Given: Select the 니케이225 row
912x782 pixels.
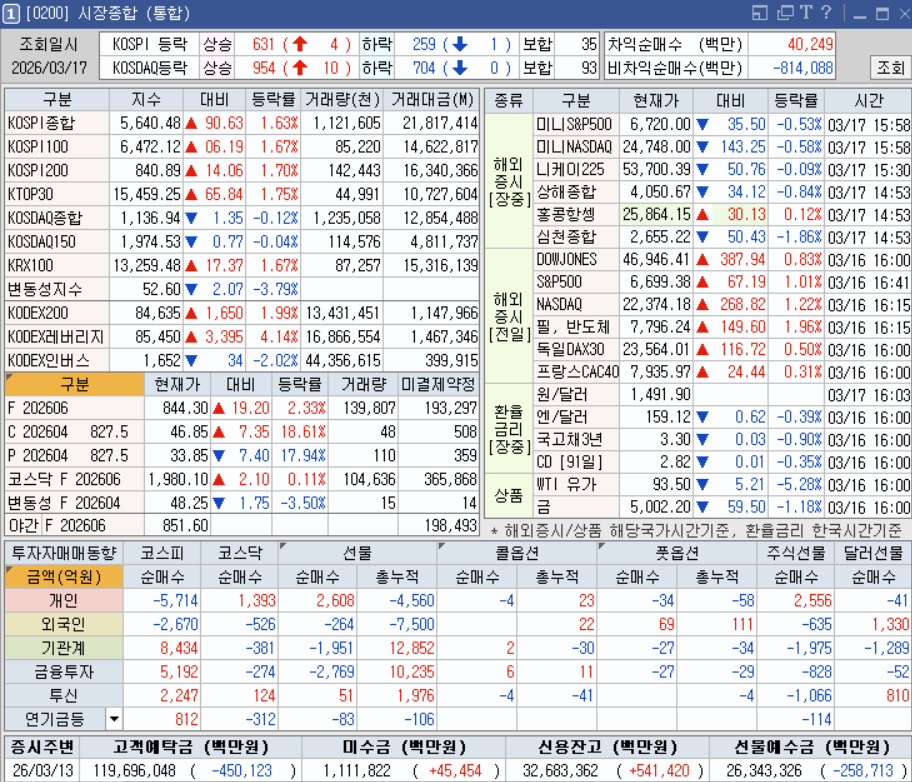Looking at the screenshot, I should pos(722,169).
